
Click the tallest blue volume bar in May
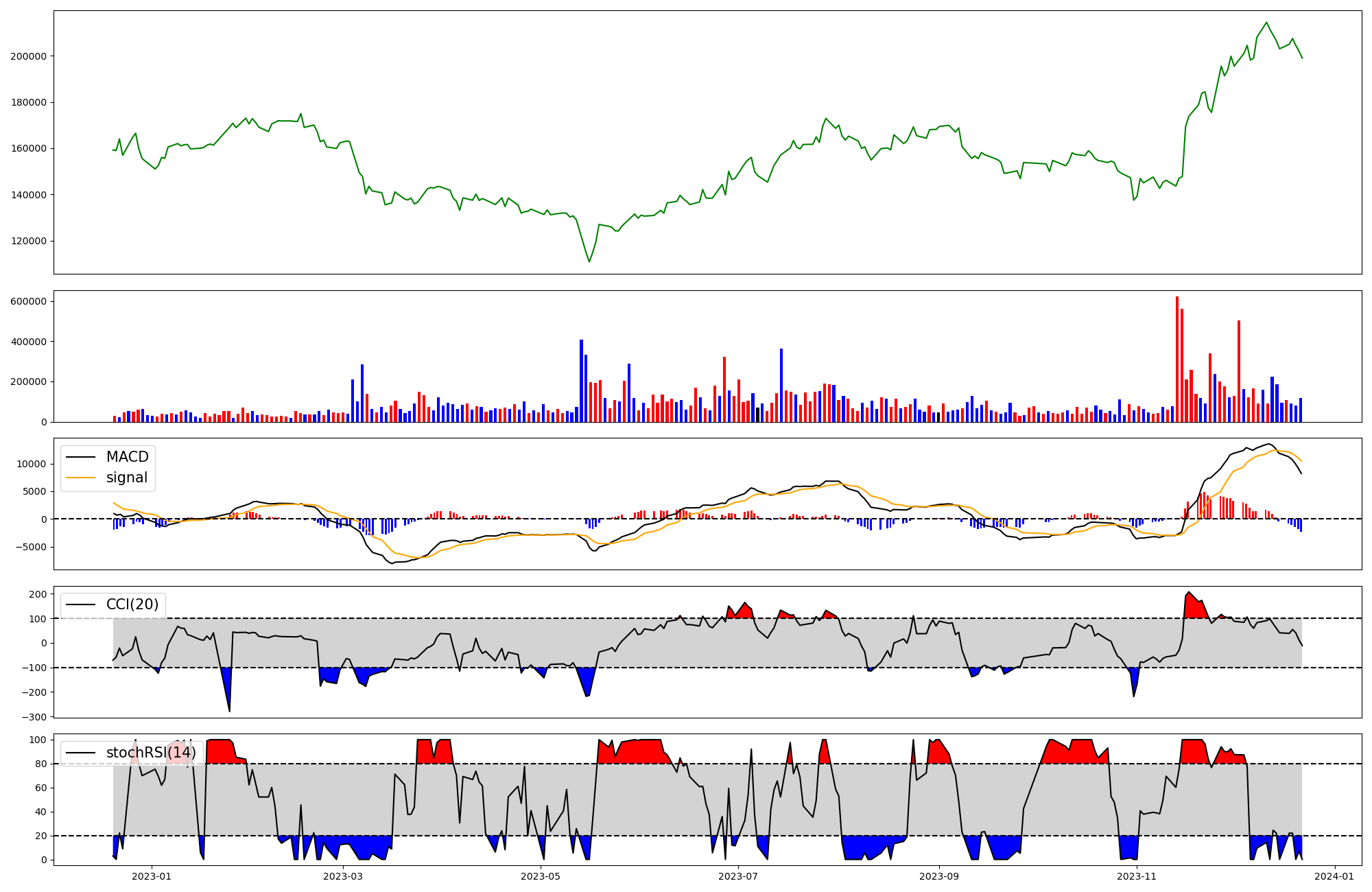pyautogui.click(x=581, y=381)
